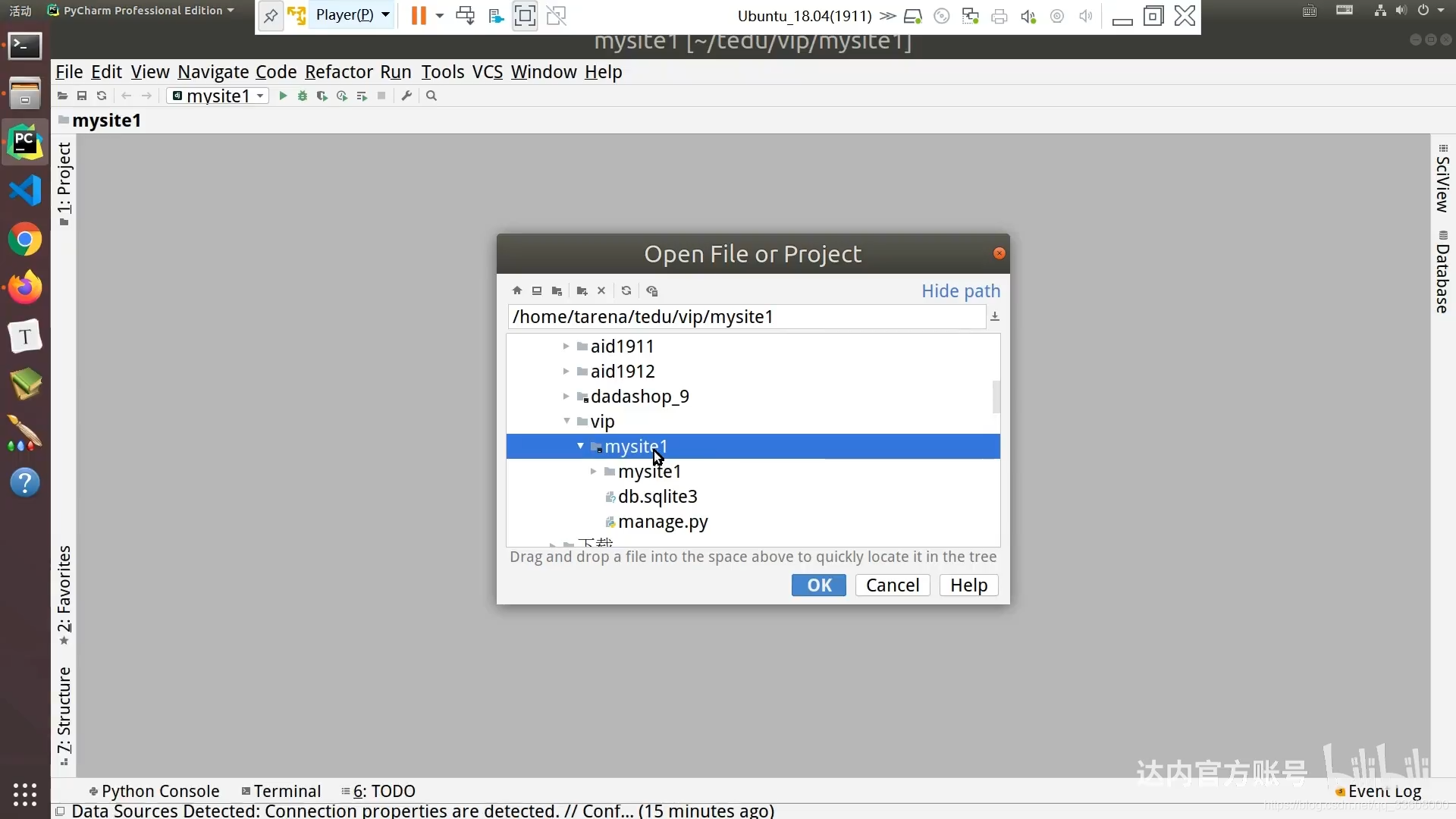Image resolution: width=1456 pixels, height=819 pixels.
Task: Pause the virtual machine
Action: tap(419, 15)
